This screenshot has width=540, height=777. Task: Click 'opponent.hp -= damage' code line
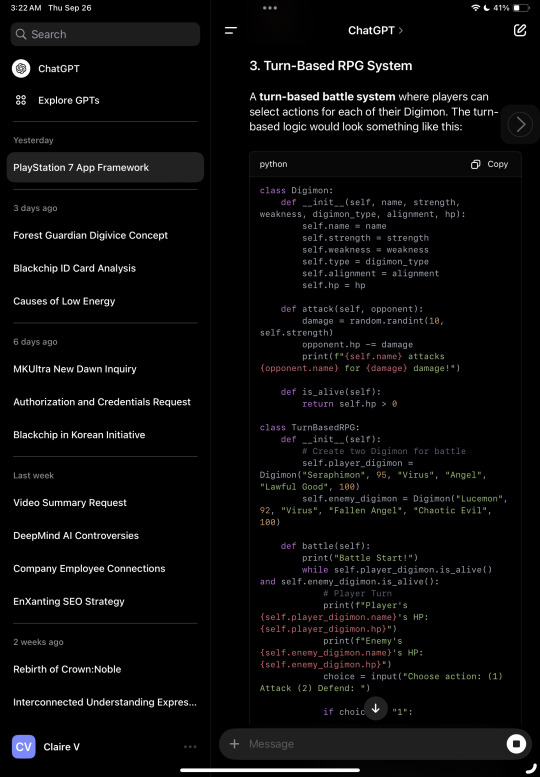pos(358,344)
